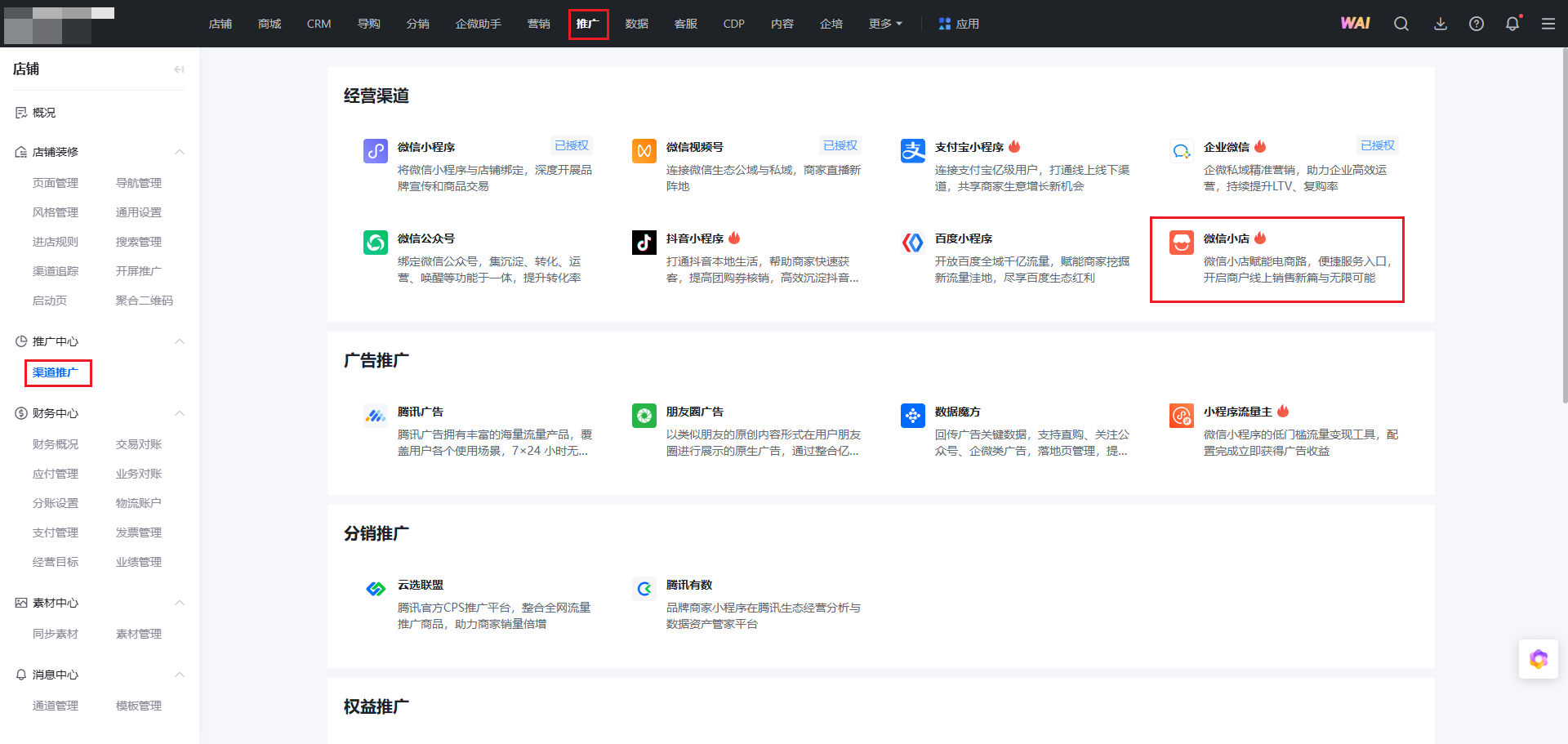
Task: Switch to the 数据 top navigation tab
Action: pos(637,24)
